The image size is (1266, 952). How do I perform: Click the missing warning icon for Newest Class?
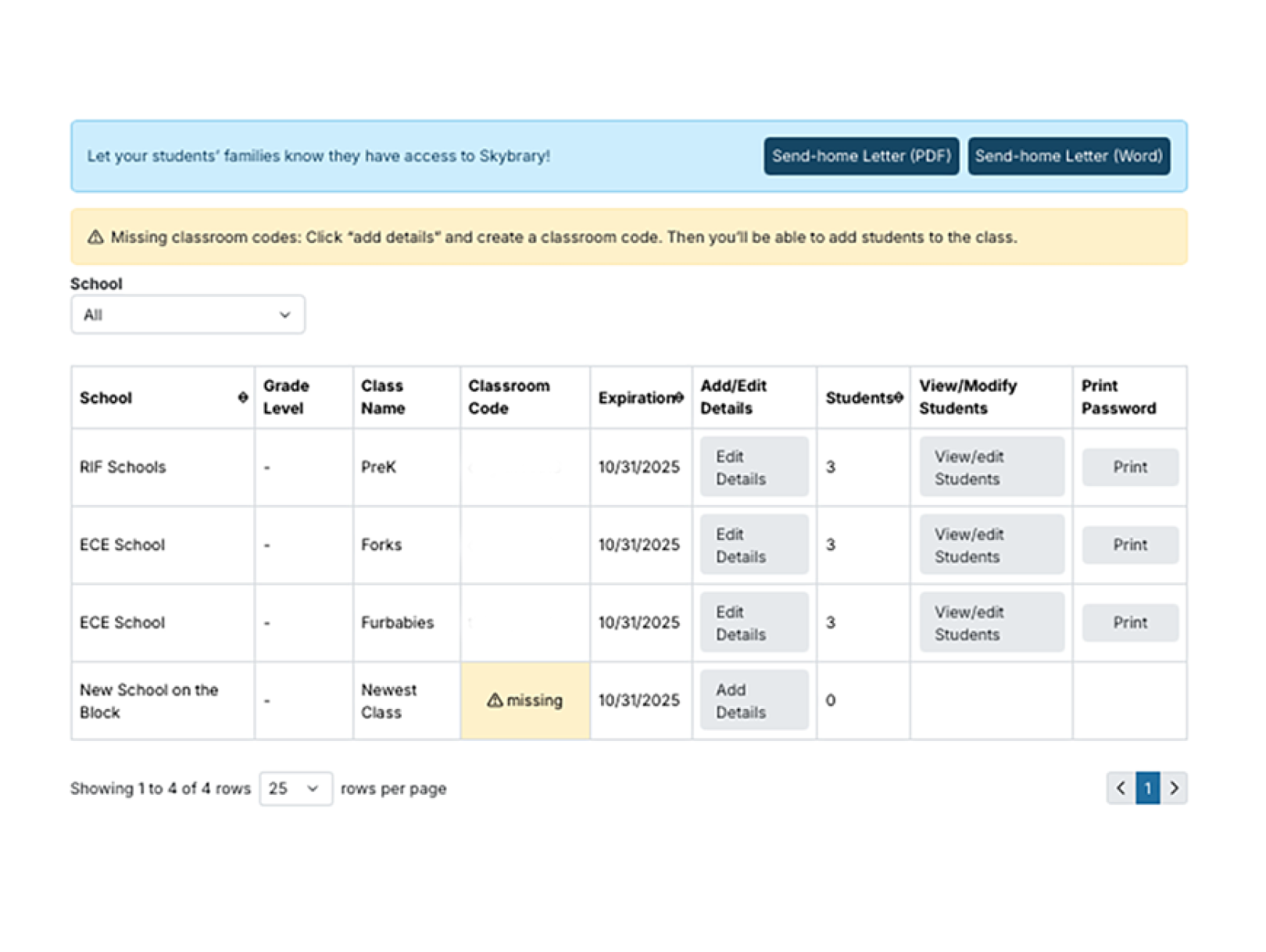(x=495, y=701)
